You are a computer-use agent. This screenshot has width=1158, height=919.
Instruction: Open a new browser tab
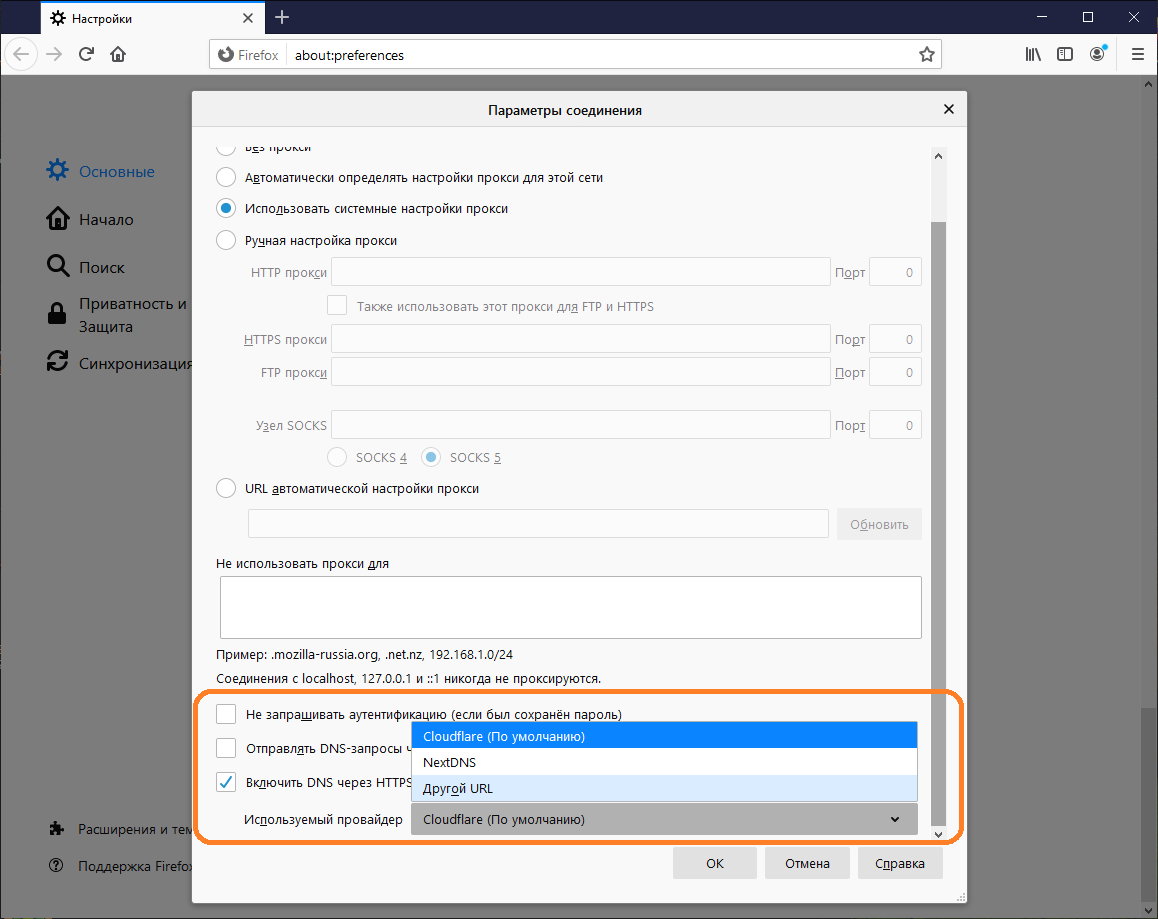(282, 17)
